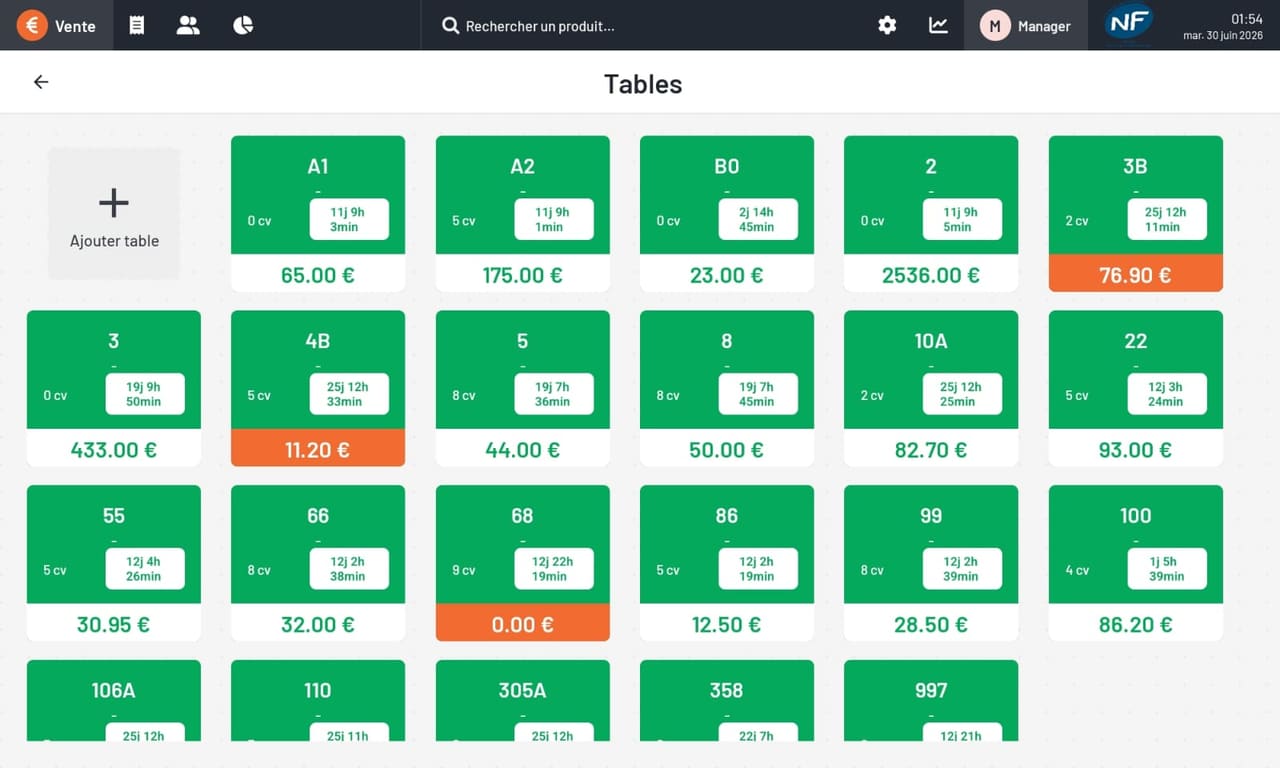Switch to the Vente tab

click(57, 25)
